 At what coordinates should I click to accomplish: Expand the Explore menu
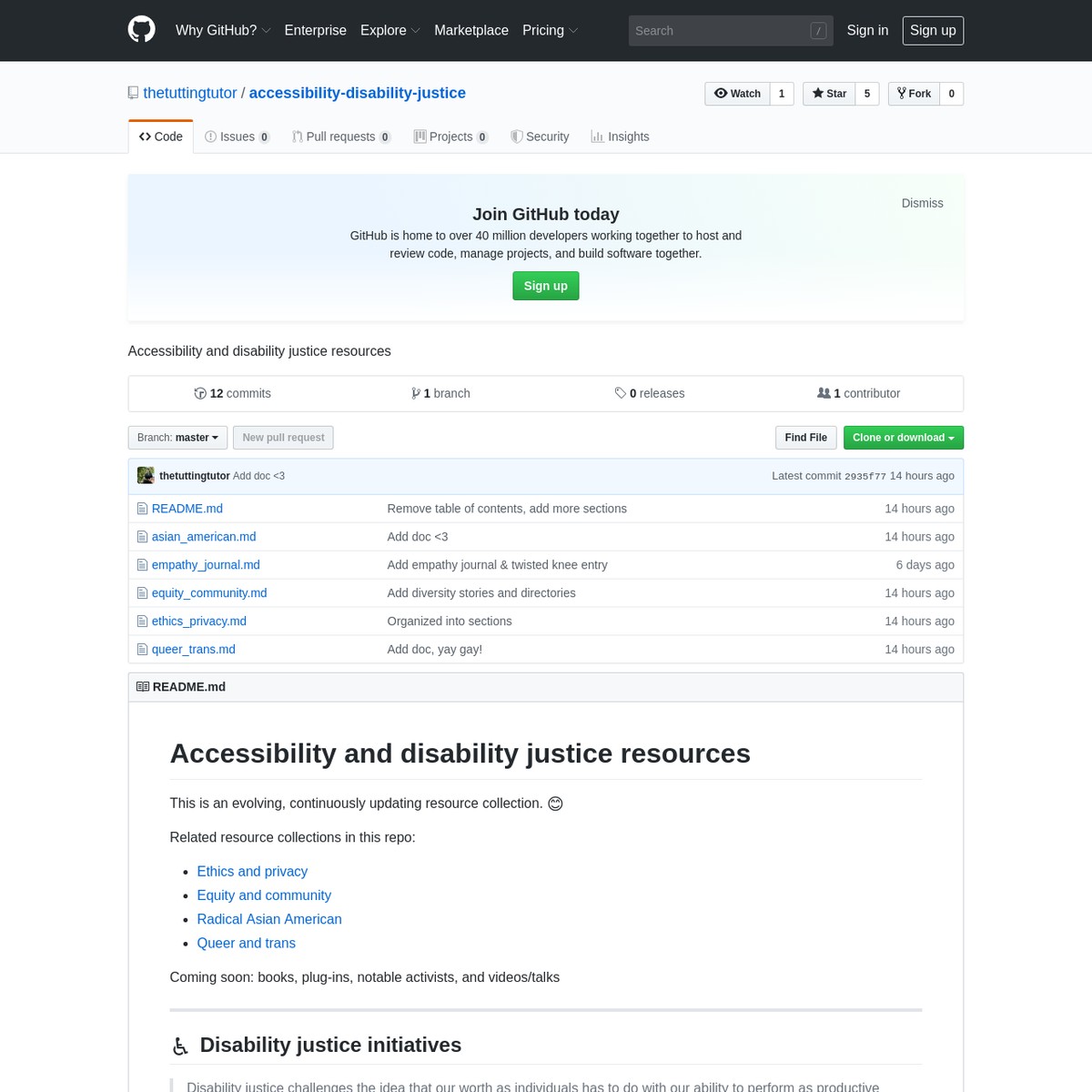click(389, 30)
